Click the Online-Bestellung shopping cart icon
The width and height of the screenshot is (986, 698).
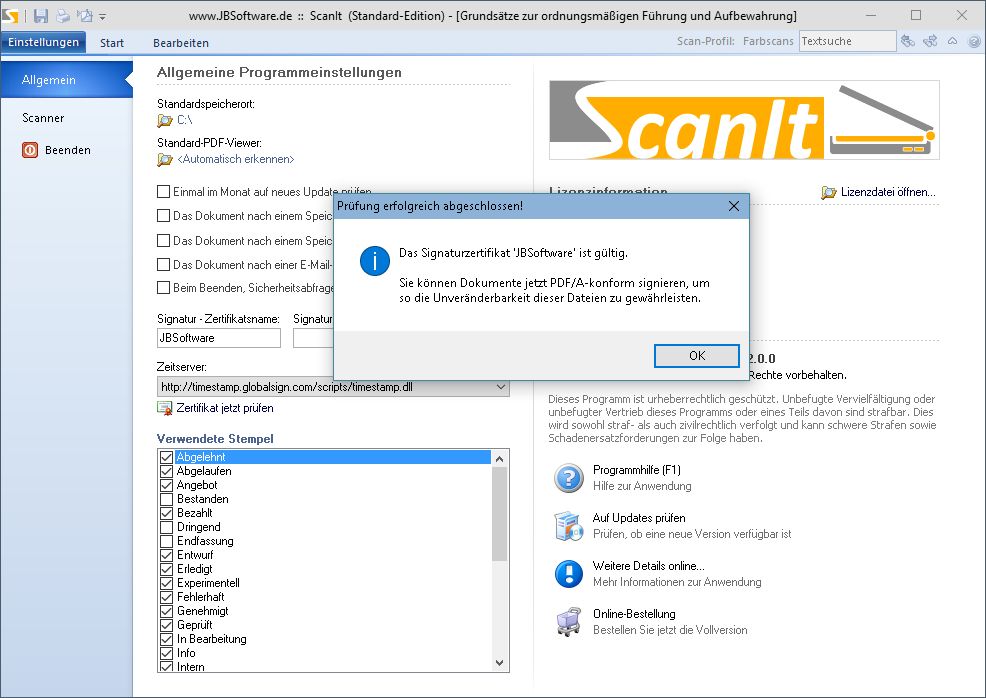pos(568,622)
